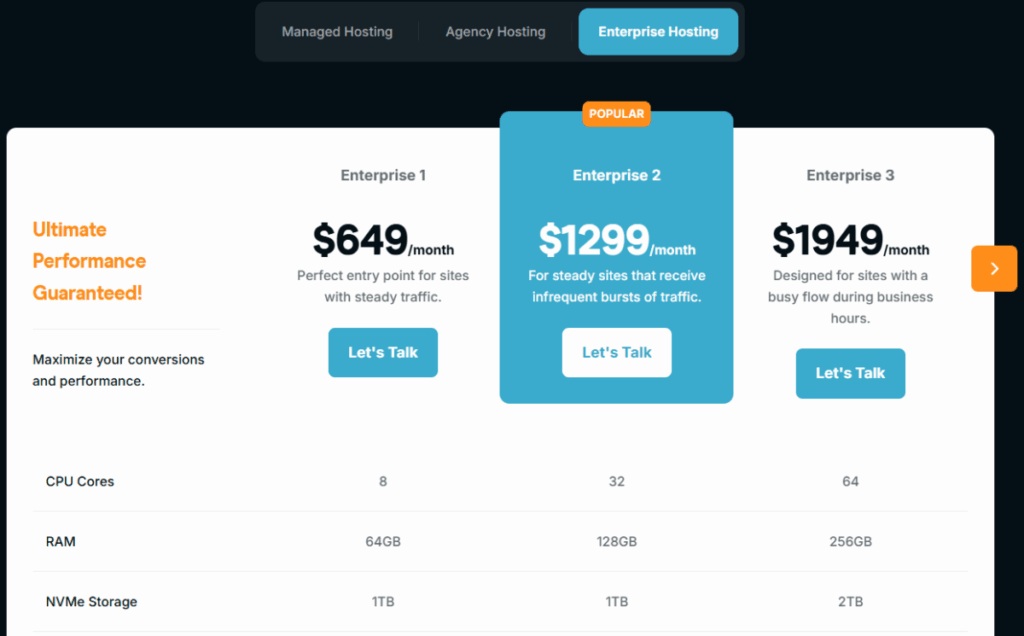Select the Enterprise 1 plan title

coord(383,175)
